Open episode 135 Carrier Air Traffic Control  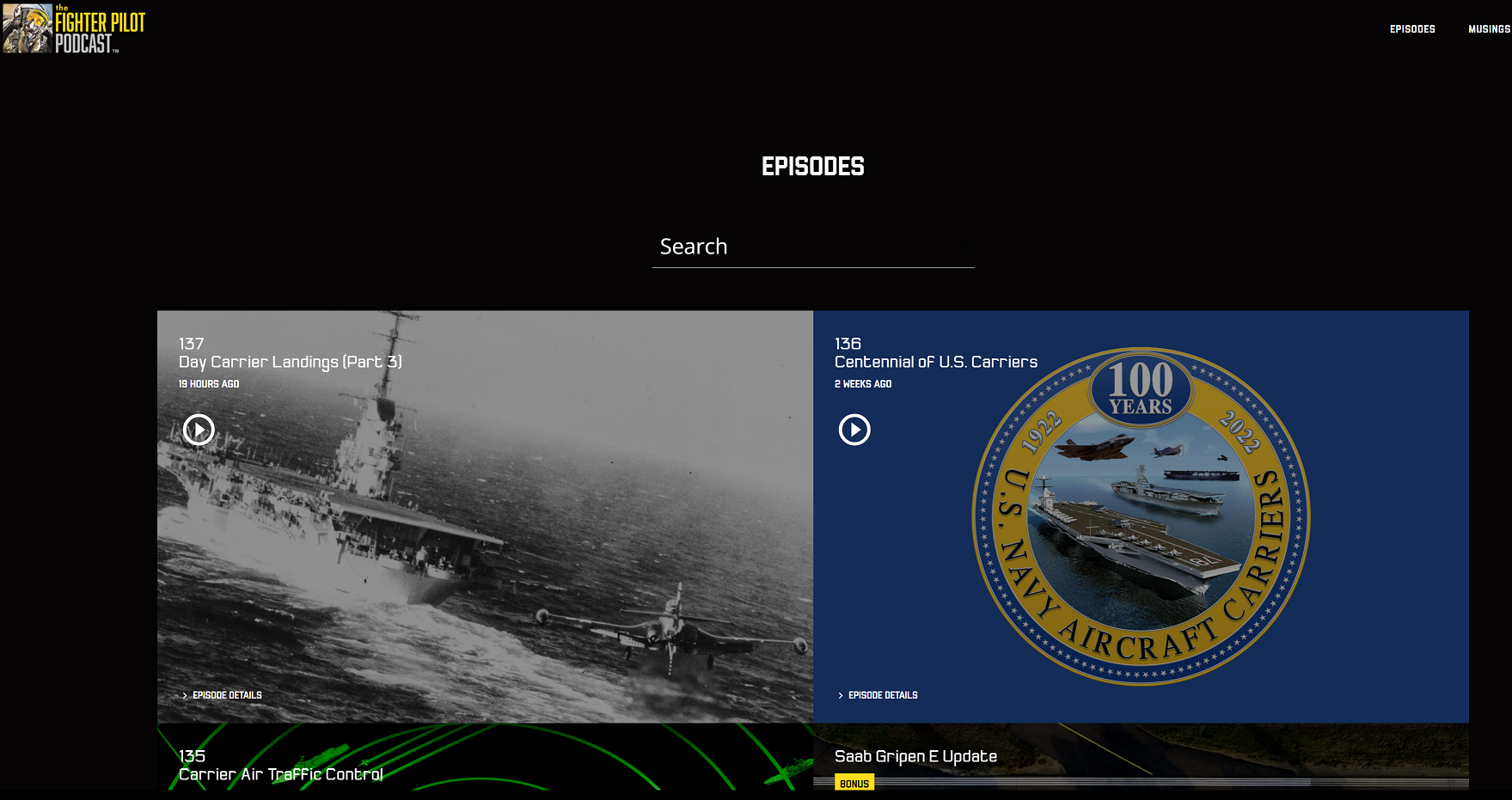pos(281,774)
